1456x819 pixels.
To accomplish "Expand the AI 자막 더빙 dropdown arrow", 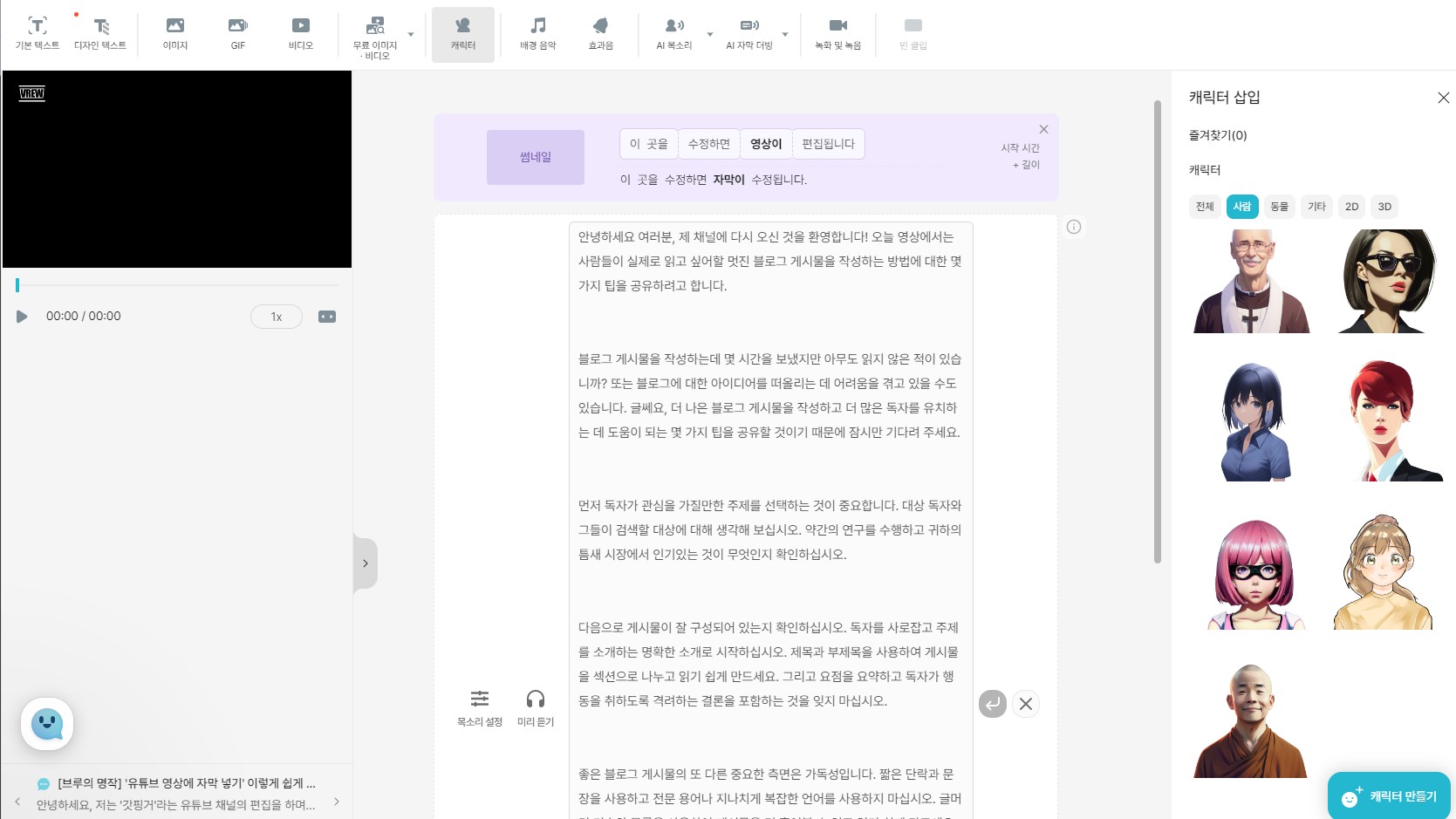I will [785, 35].
